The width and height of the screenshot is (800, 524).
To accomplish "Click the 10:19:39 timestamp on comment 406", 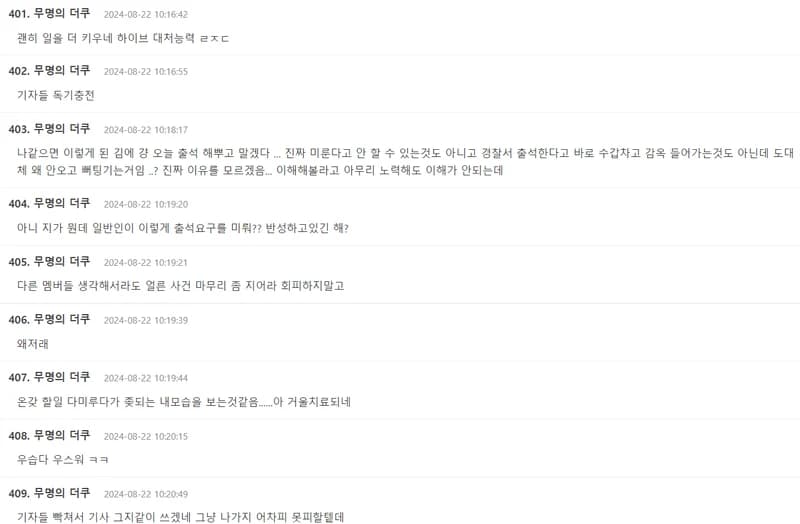I will (146, 320).
